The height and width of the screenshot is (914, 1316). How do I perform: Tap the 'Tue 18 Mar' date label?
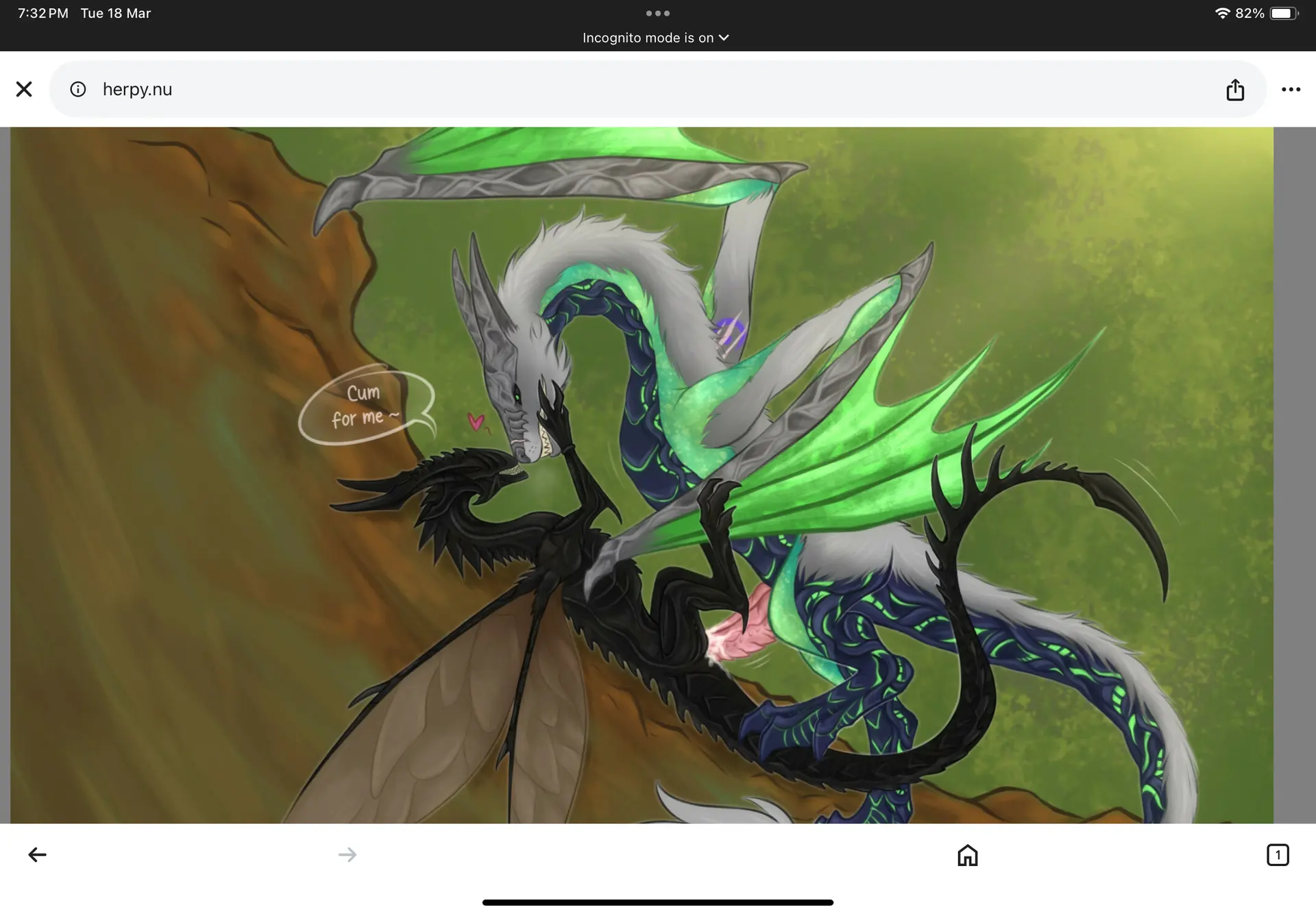pyautogui.click(x=115, y=13)
